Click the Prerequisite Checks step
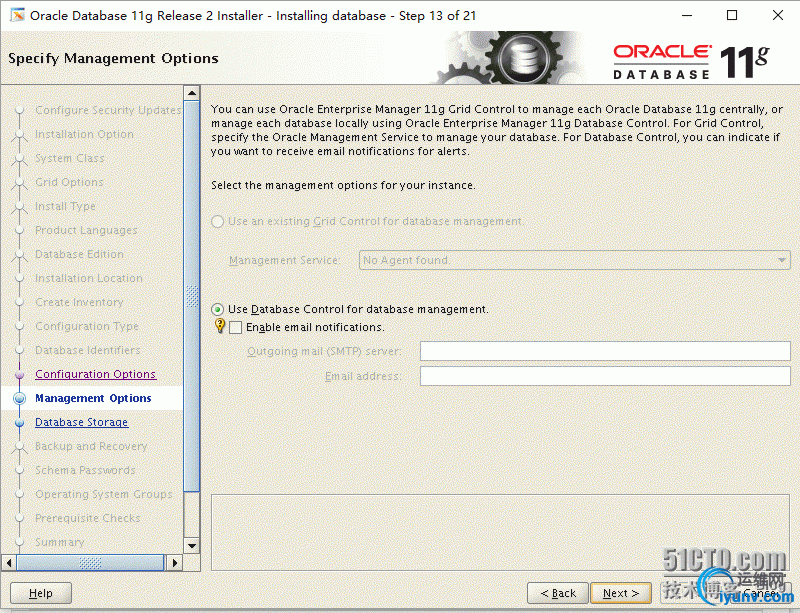This screenshot has width=800, height=613. pyautogui.click(x=87, y=518)
